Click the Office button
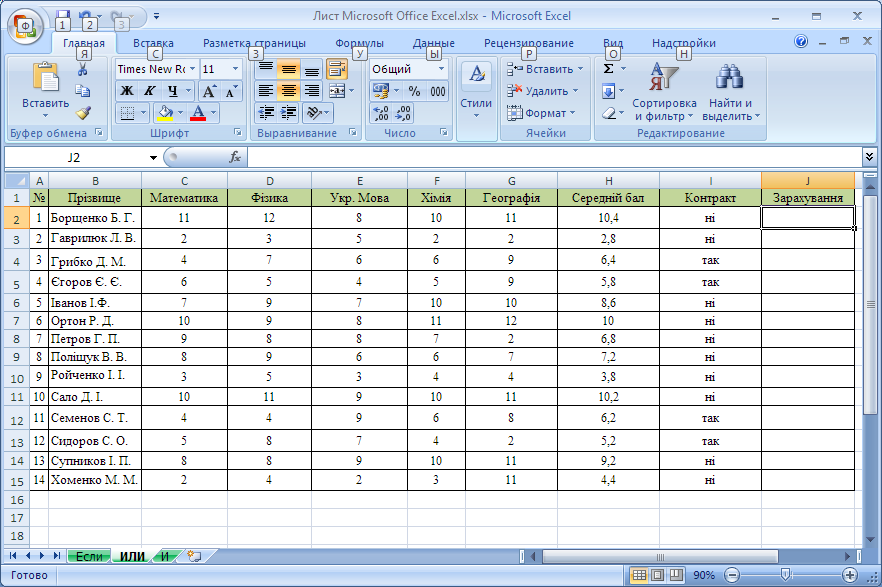The image size is (882, 587). click(x=25, y=26)
